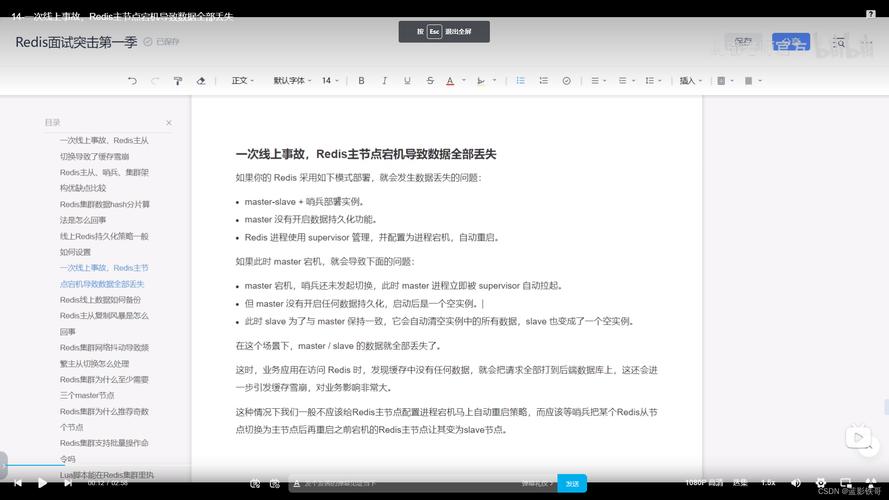
Task: Toggle the bulleted list
Action: tap(520, 80)
